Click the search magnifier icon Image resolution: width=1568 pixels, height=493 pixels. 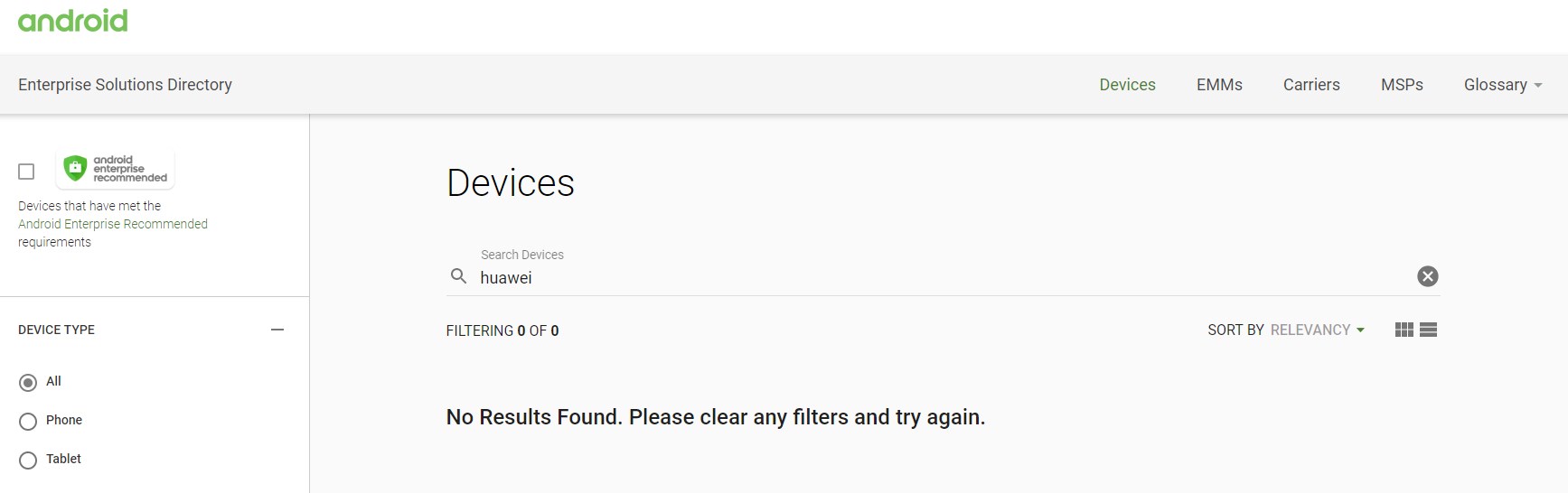coord(459,276)
